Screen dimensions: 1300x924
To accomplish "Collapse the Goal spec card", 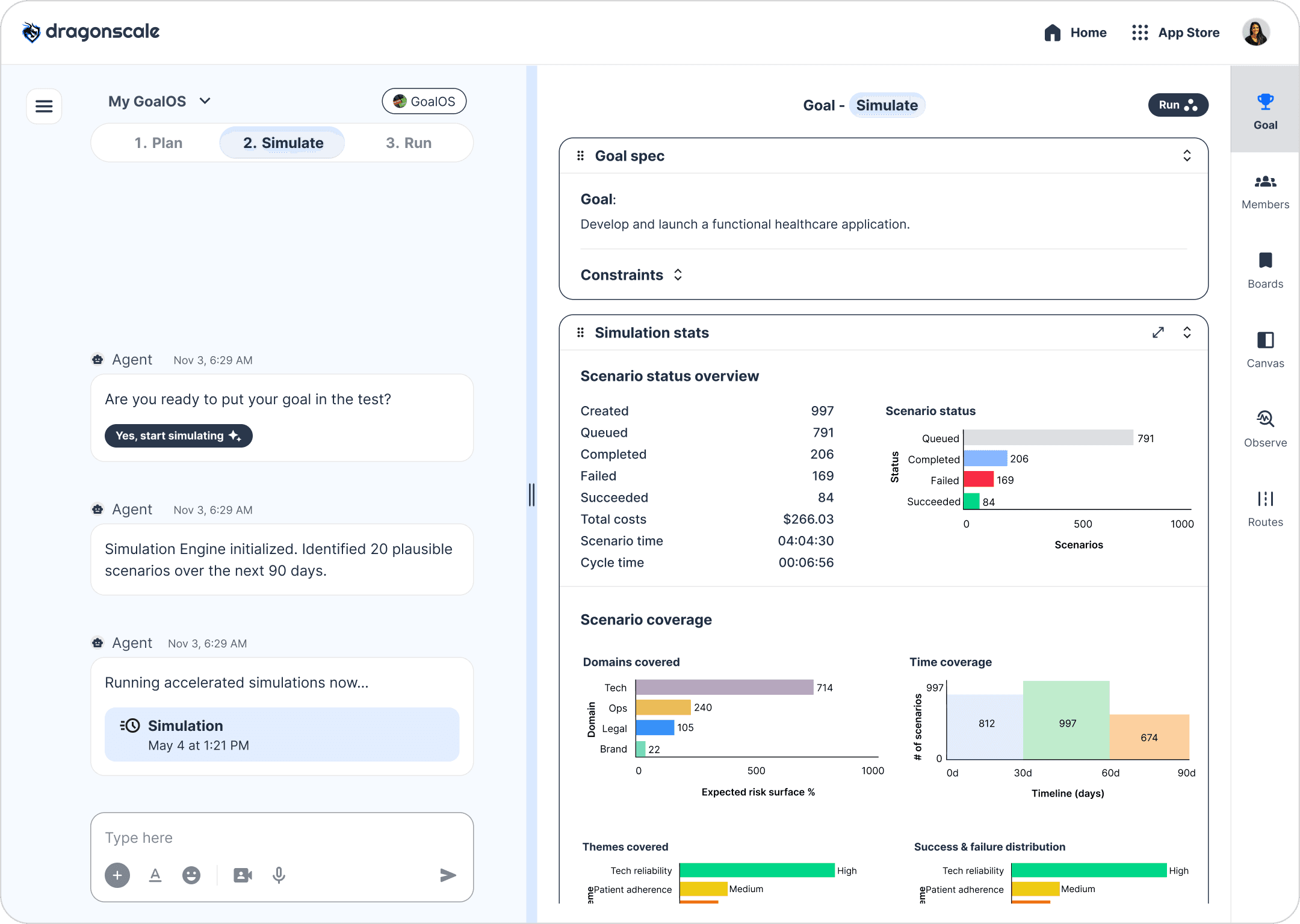I will click(1187, 156).
